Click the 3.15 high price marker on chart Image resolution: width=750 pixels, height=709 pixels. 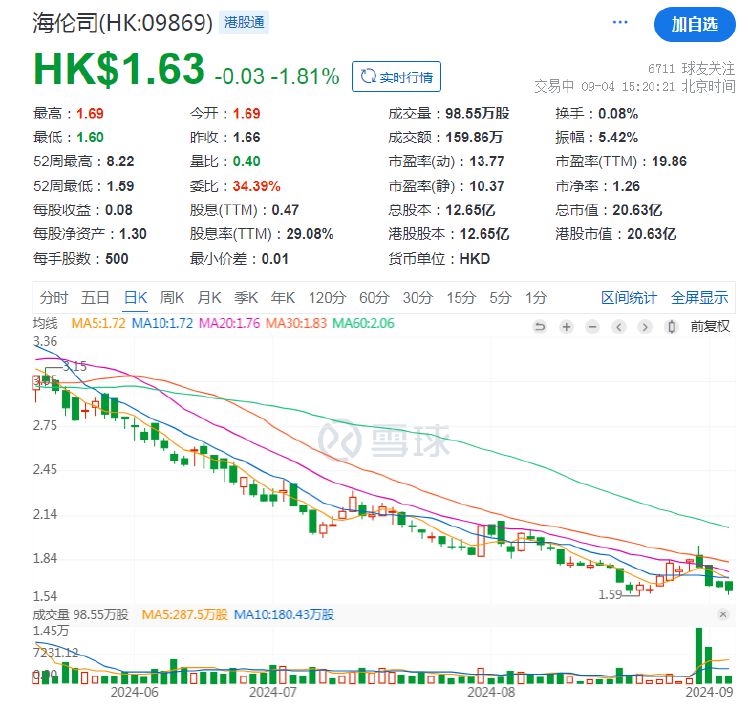click(75, 366)
